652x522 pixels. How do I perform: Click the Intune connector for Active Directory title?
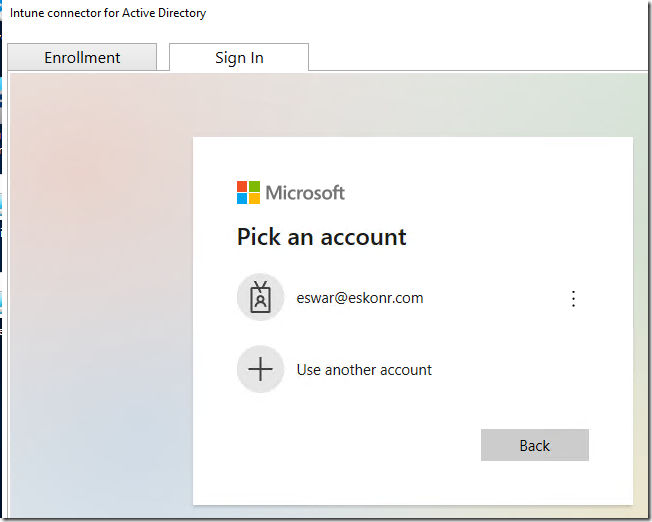pos(108,13)
